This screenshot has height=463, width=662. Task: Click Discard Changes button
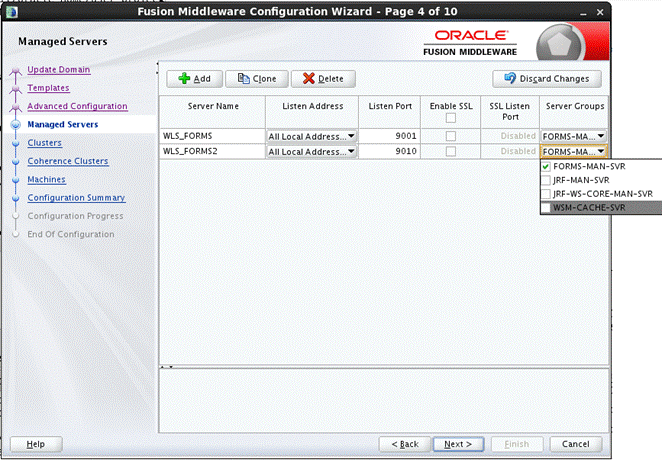pos(547,79)
